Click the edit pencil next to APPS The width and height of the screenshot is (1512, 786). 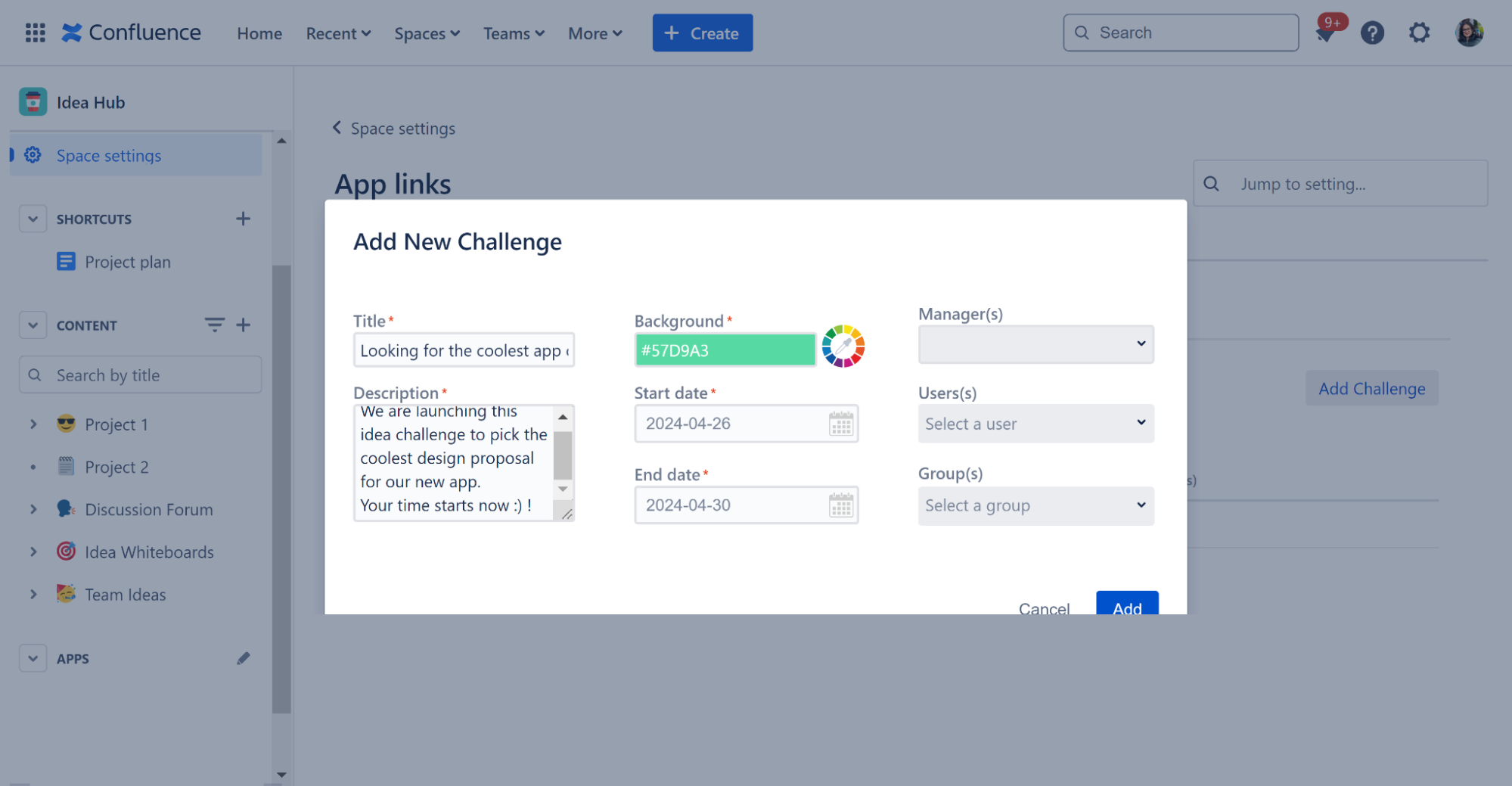243,658
